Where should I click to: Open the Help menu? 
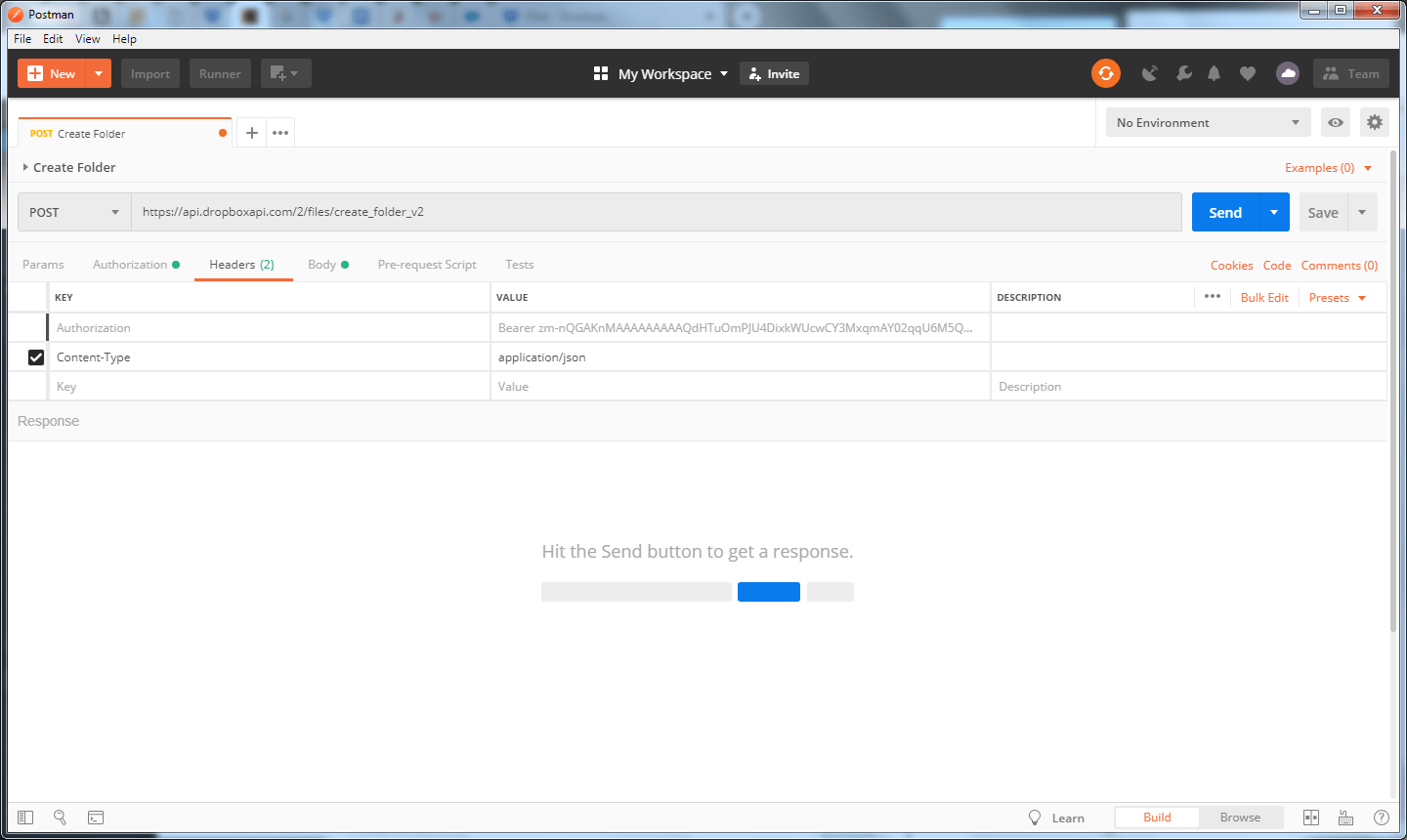124,39
